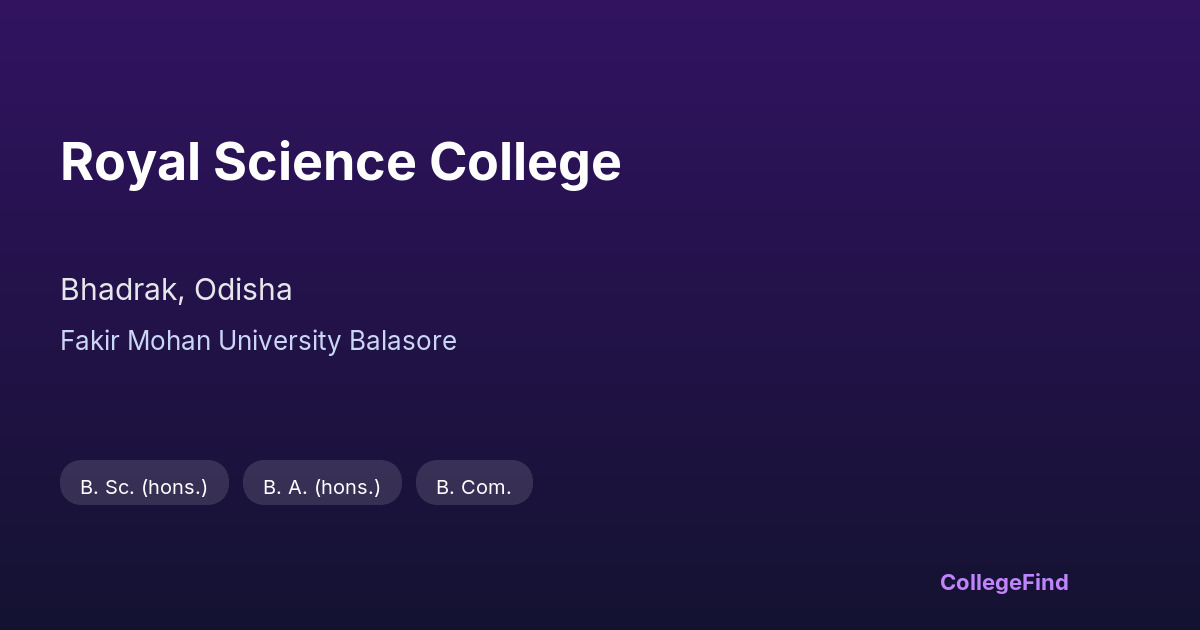Click the word "University" in the affiliation line

click(279, 341)
